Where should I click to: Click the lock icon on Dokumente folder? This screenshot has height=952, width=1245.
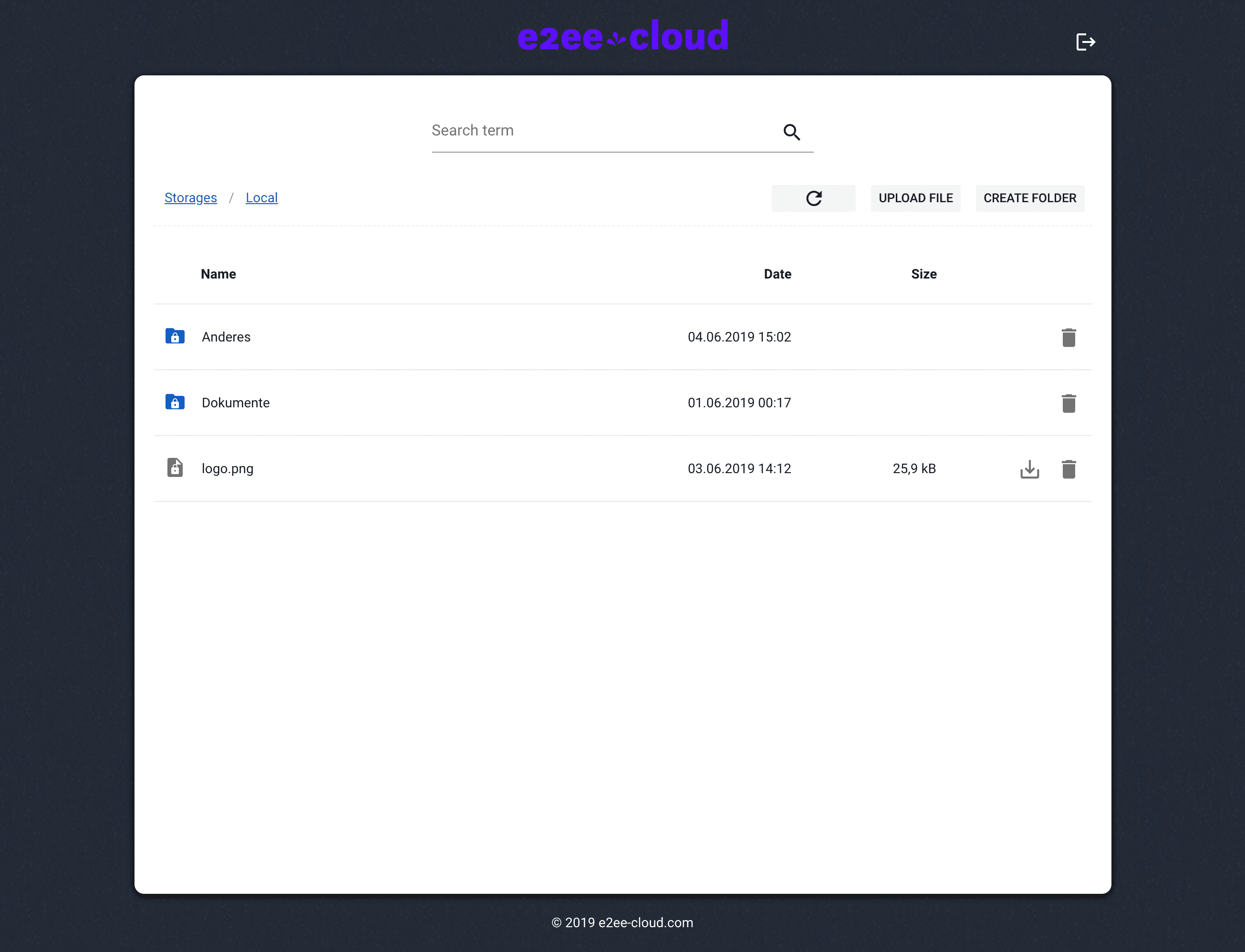(x=175, y=401)
